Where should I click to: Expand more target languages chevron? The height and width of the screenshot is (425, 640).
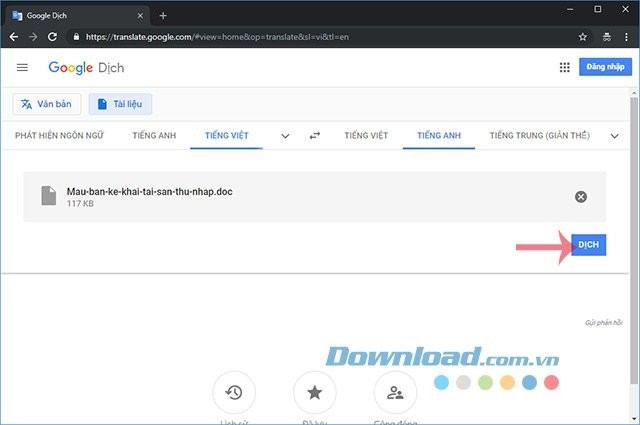(x=614, y=136)
